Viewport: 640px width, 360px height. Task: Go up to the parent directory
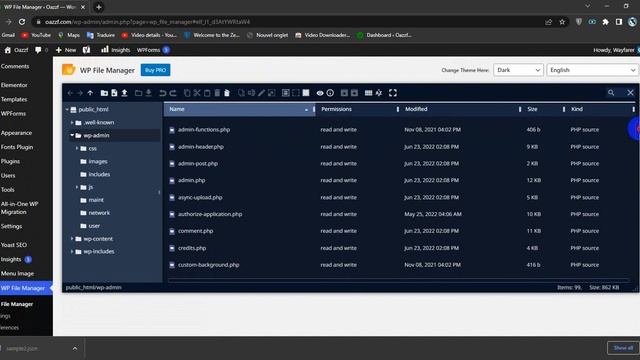pyautogui.click(x=90, y=93)
